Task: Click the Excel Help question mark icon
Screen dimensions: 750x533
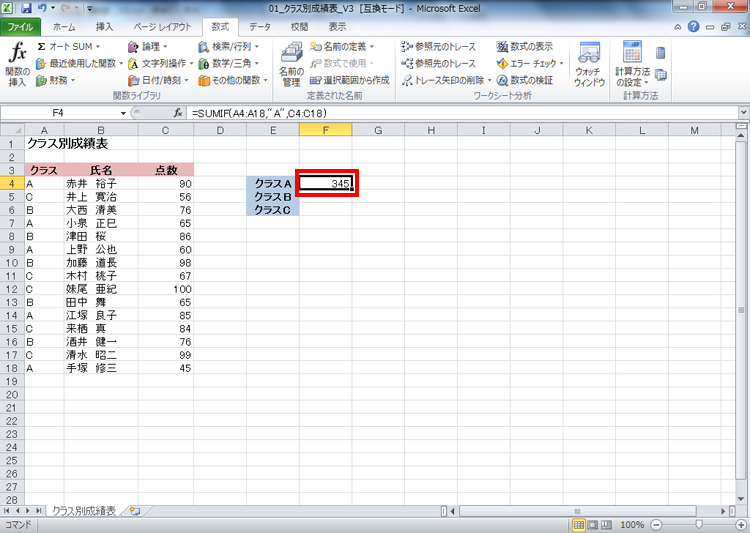Action: click(x=693, y=27)
